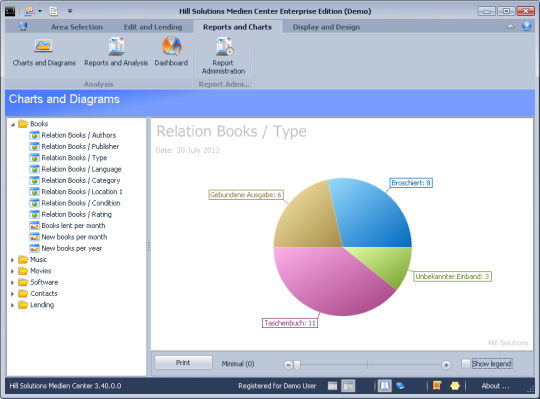The height and width of the screenshot is (399, 540).
Task: Expand the Lending tree node
Action: point(13,305)
